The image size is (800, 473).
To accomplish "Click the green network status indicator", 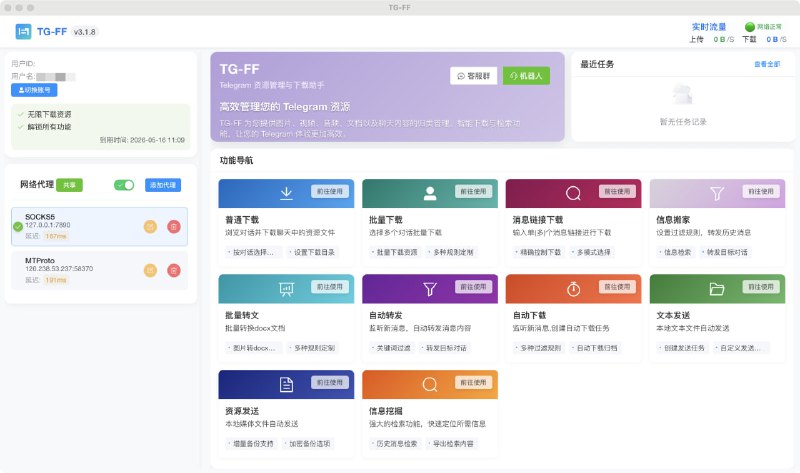I will click(750, 27).
